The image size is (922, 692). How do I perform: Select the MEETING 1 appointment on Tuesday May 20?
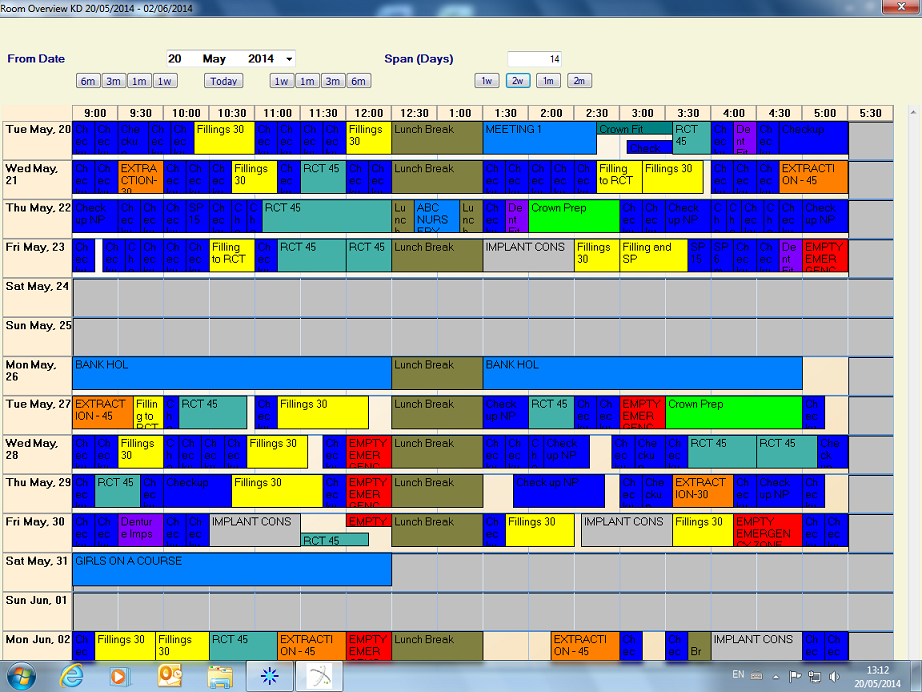coord(540,137)
